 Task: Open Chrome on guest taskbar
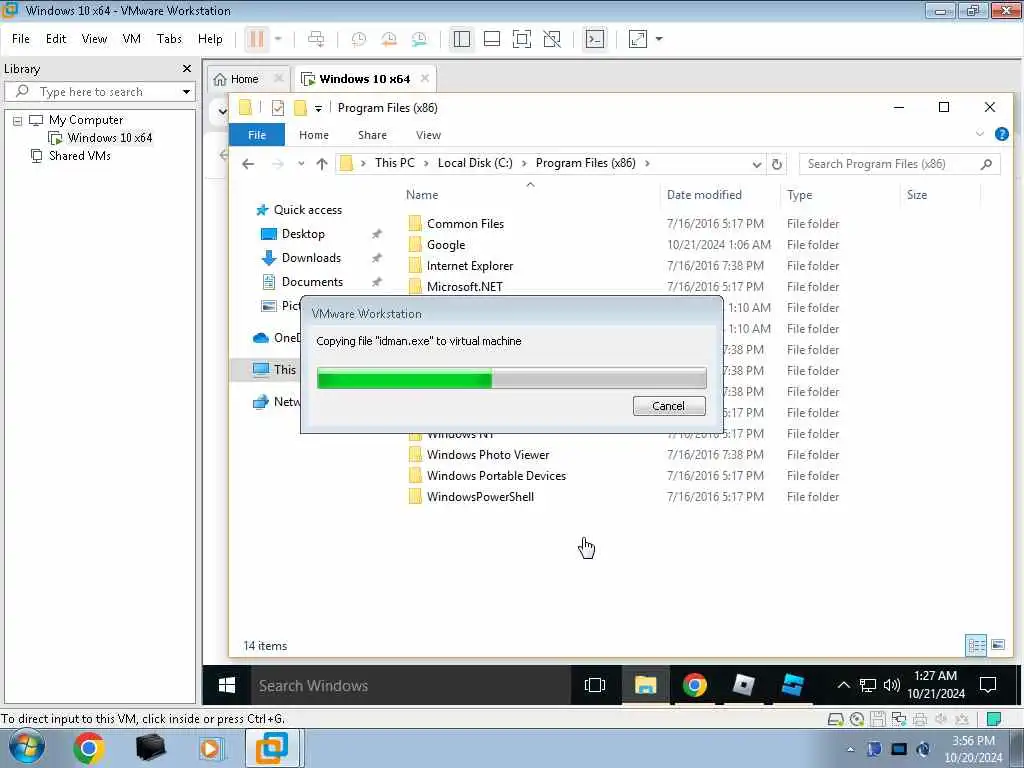(x=694, y=685)
